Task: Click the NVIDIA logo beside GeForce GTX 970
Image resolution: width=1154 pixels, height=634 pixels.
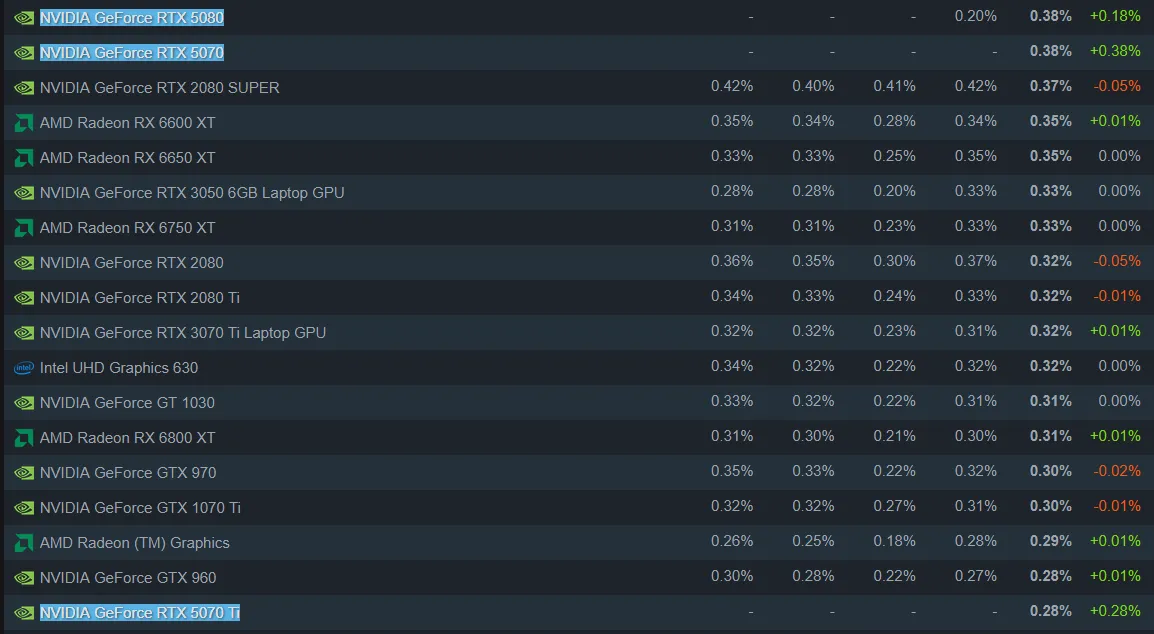Action: pos(24,473)
